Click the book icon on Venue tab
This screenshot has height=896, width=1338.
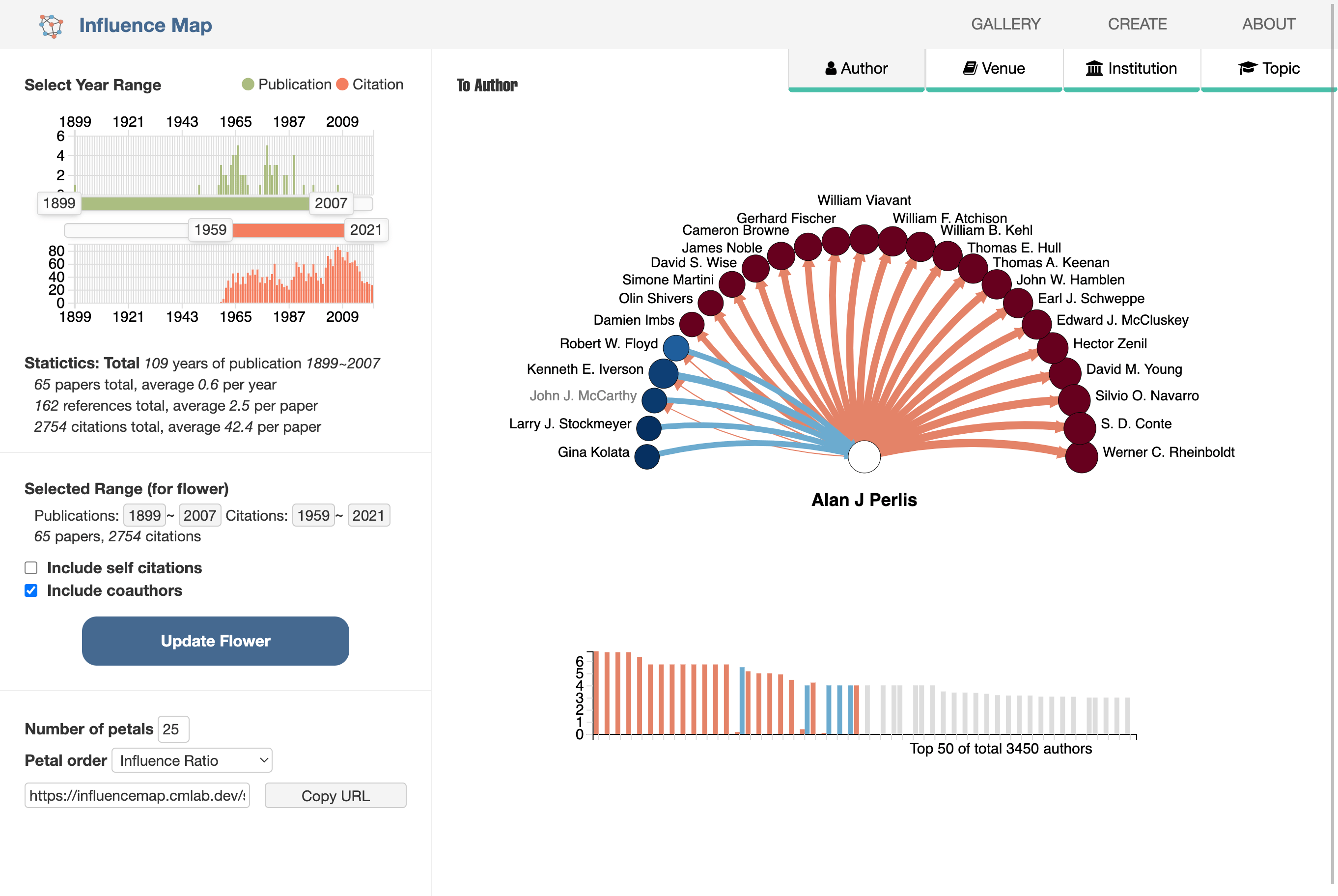tap(970, 69)
